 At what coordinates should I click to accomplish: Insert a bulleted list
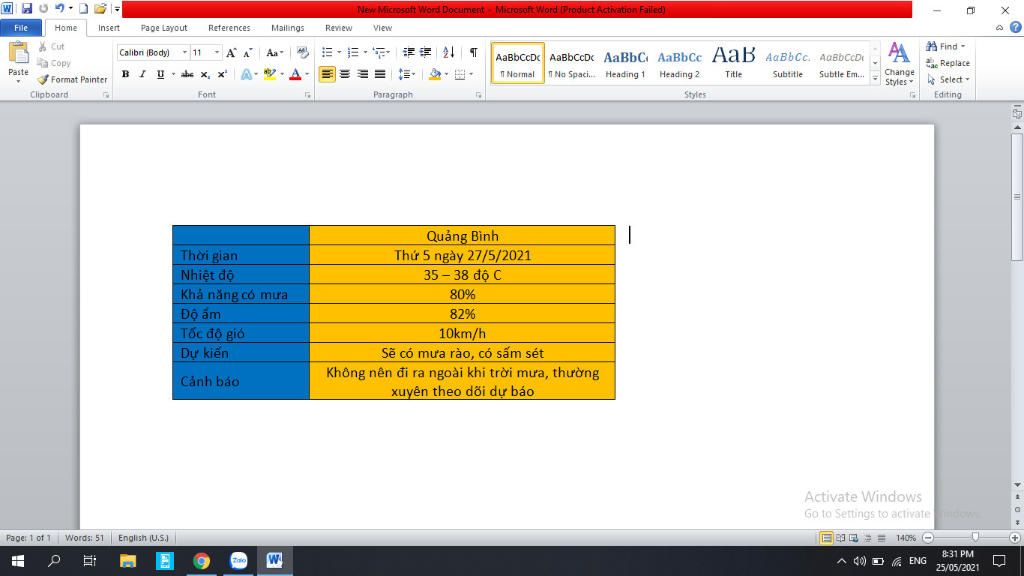pos(327,52)
